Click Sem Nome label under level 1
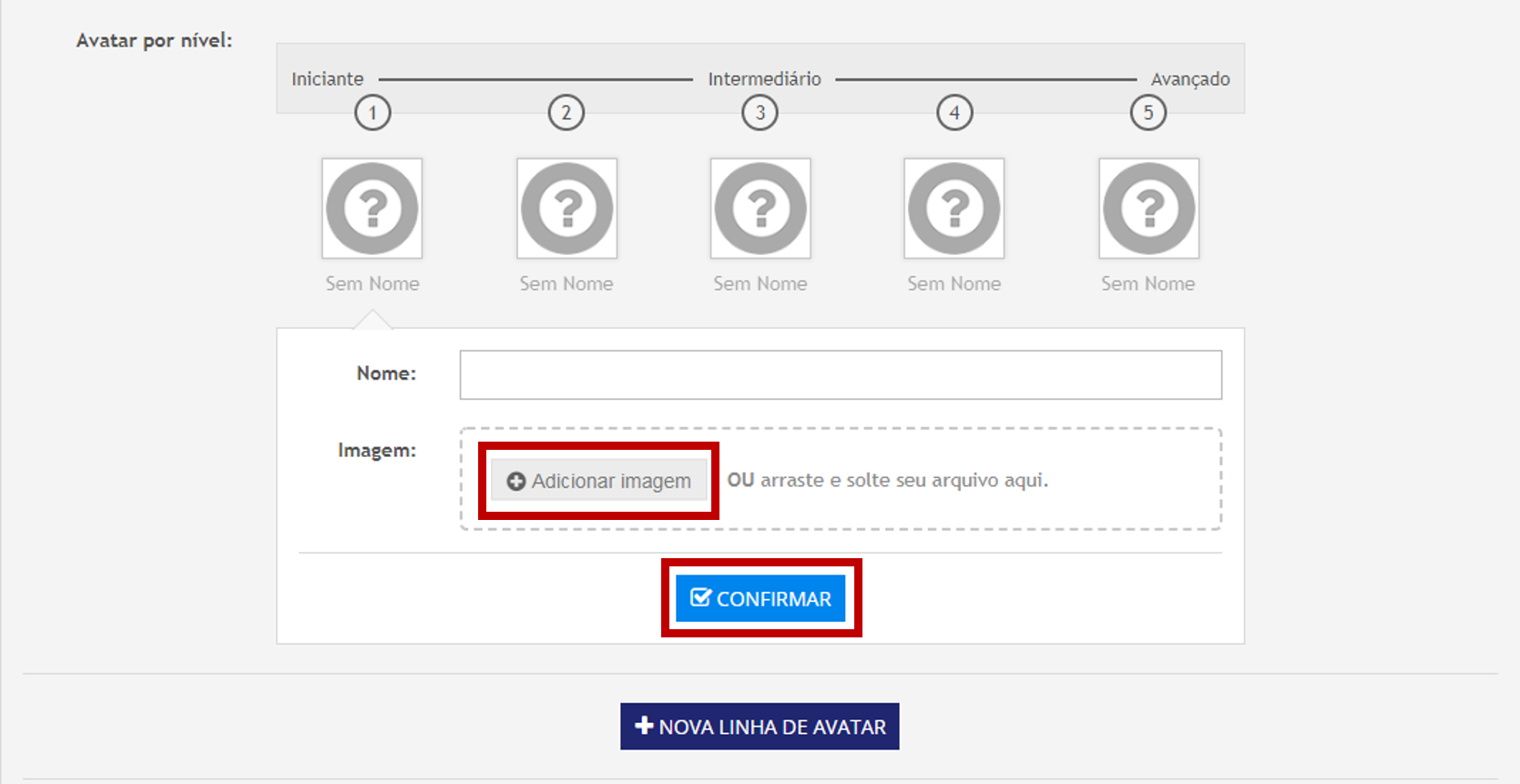This screenshot has height=784, width=1520. (372, 284)
